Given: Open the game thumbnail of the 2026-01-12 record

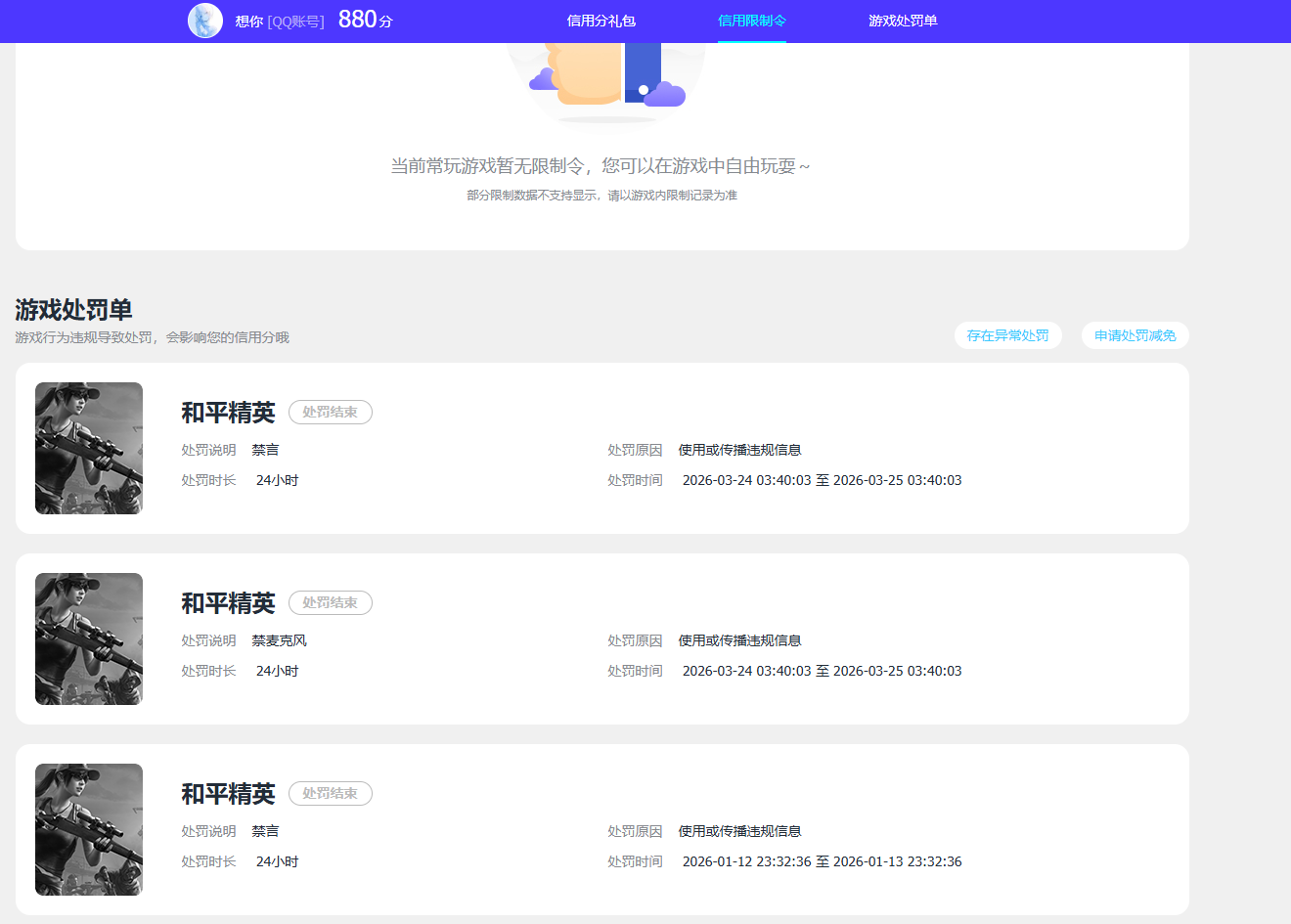Looking at the screenshot, I should 89,829.
